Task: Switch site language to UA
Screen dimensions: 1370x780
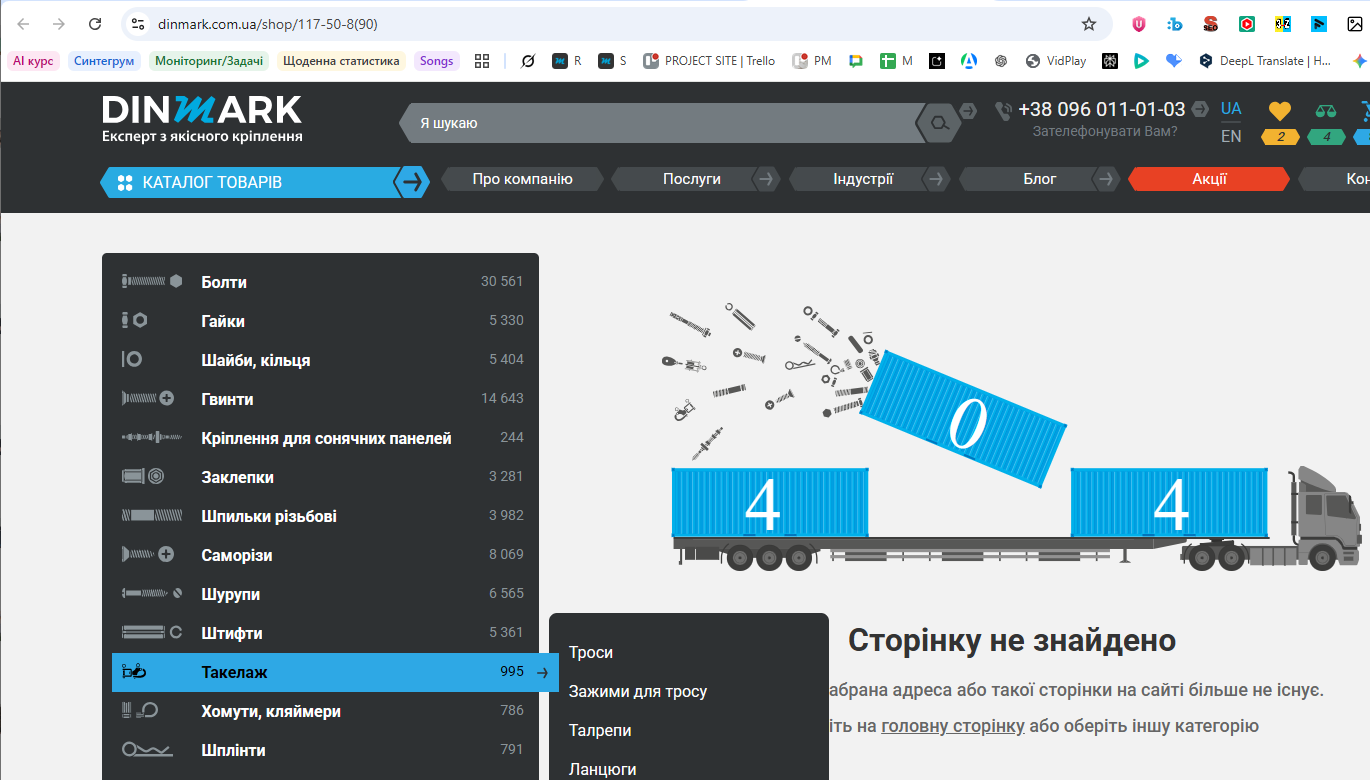Action: (1231, 109)
